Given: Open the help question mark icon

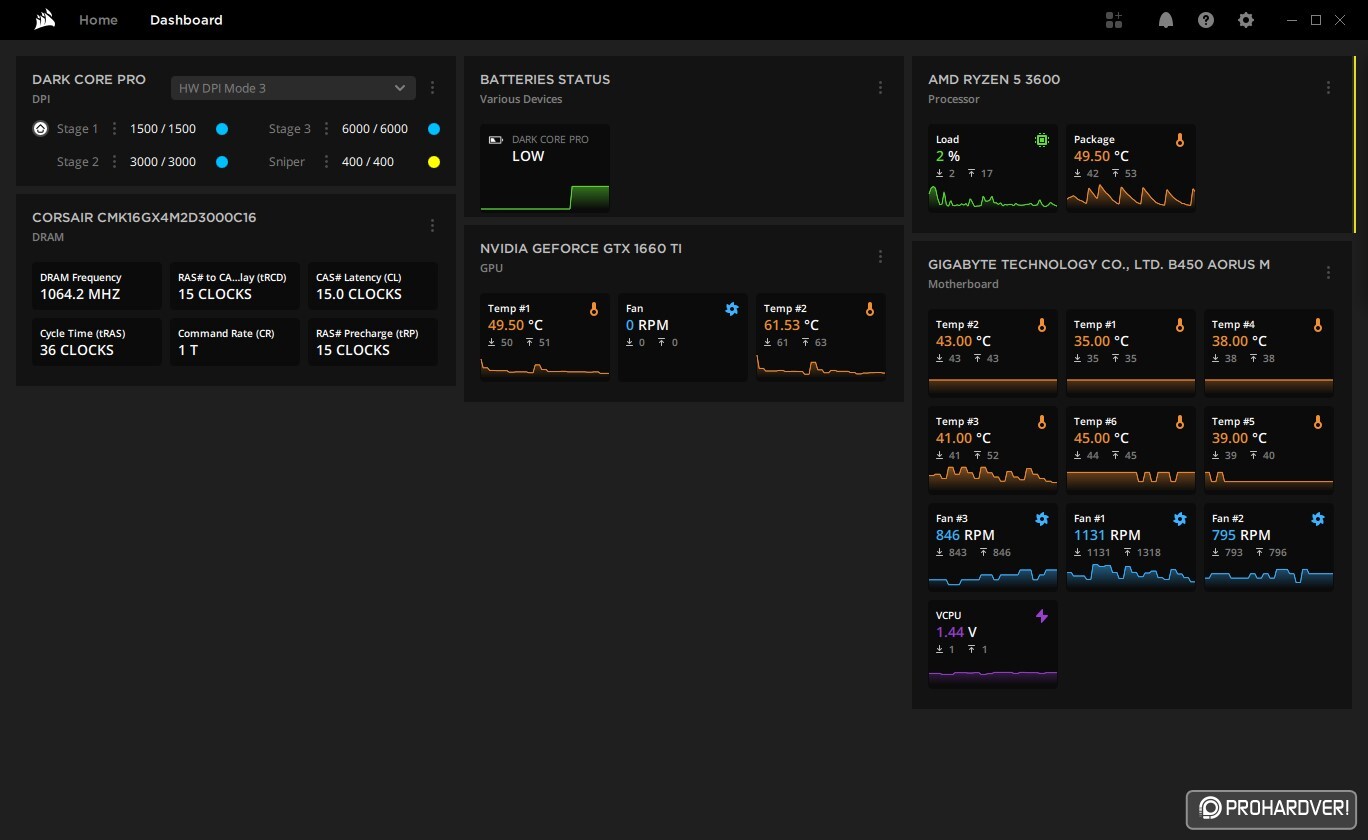Looking at the screenshot, I should pos(1206,20).
